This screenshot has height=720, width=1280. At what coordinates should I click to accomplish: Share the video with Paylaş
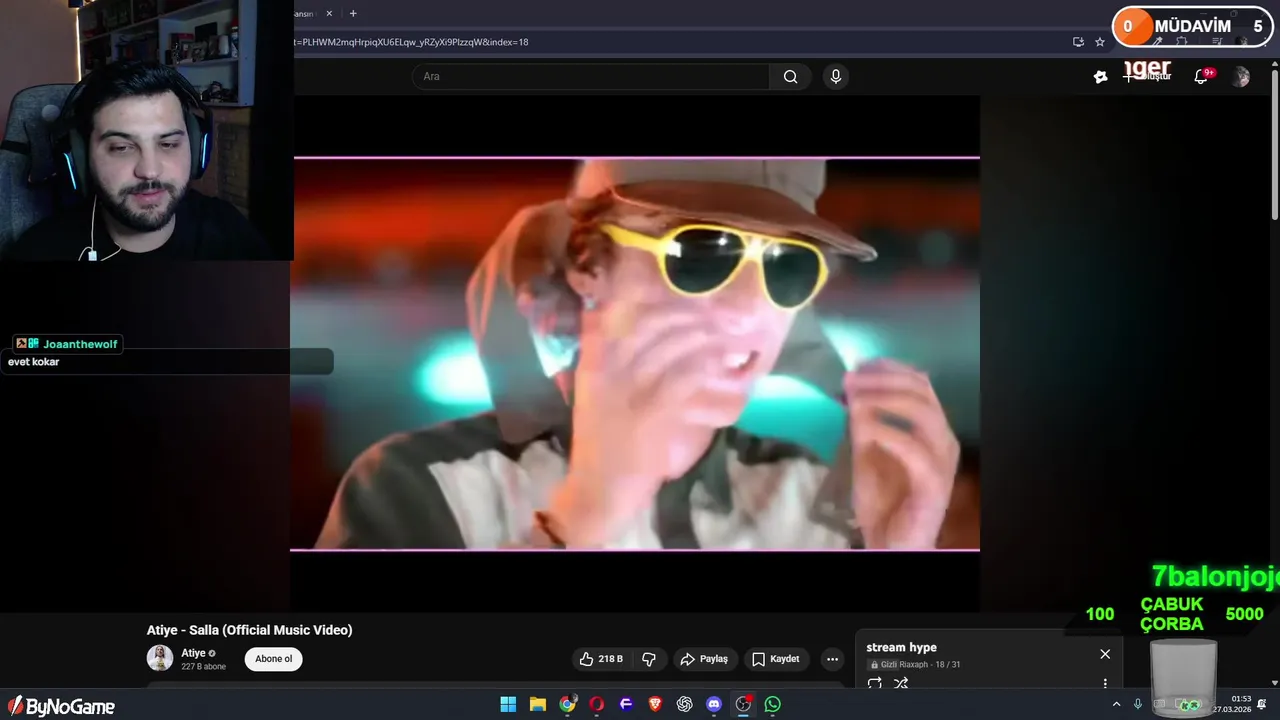[705, 659]
